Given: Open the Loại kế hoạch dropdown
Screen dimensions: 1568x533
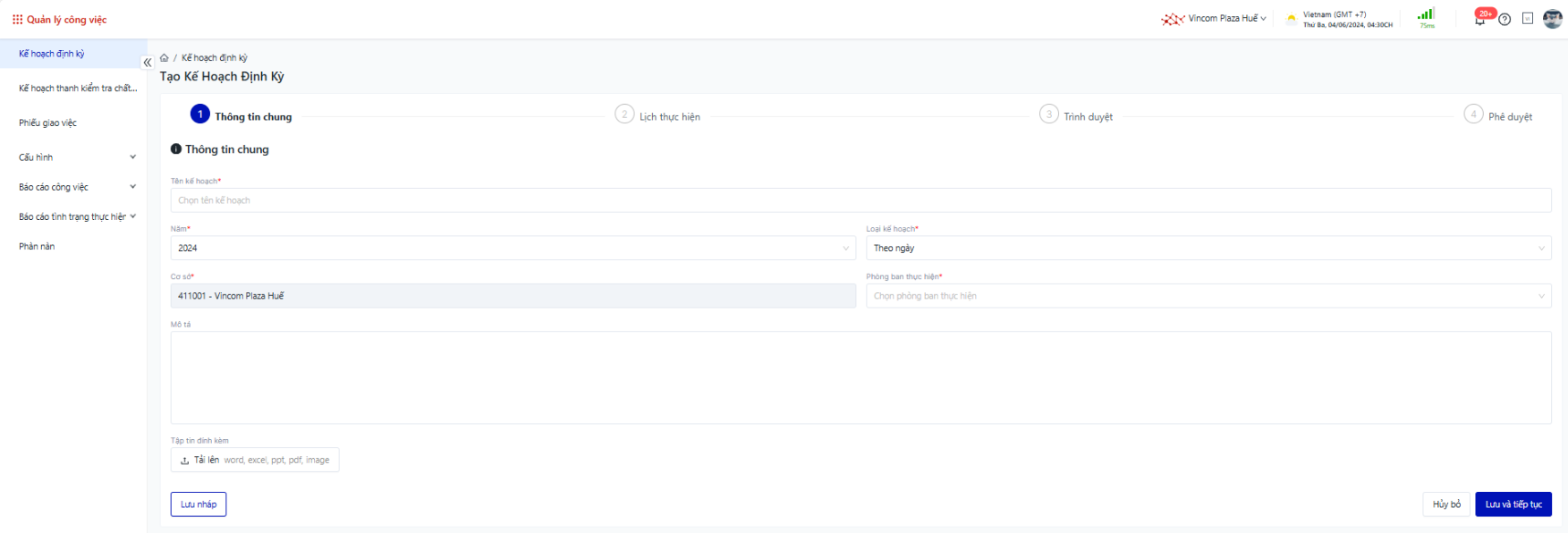Looking at the screenshot, I should click(1208, 249).
